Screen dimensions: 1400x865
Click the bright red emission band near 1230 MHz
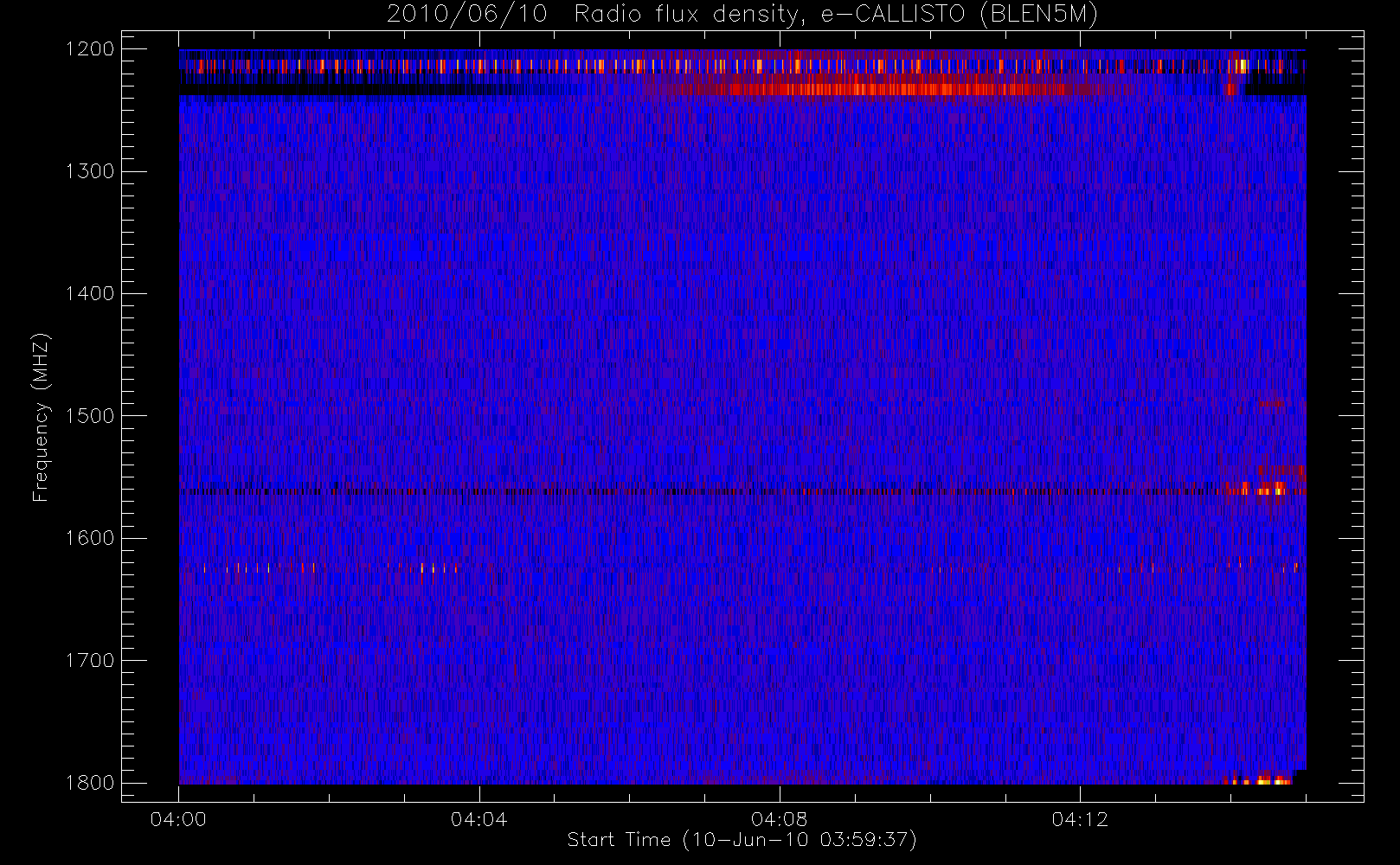pyautogui.click(x=891, y=87)
